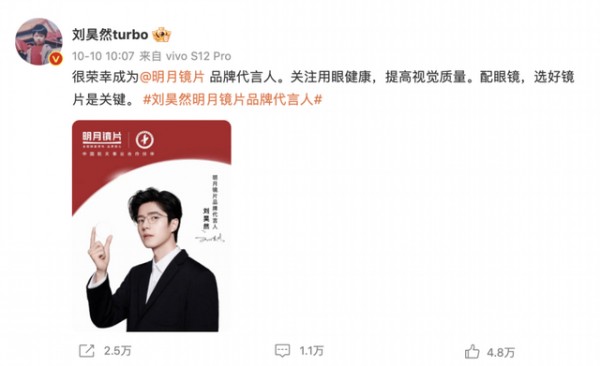Click the 1.1万 comment count
The height and width of the screenshot is (366, 600).
pyautogui.click(x=311, y=351)
